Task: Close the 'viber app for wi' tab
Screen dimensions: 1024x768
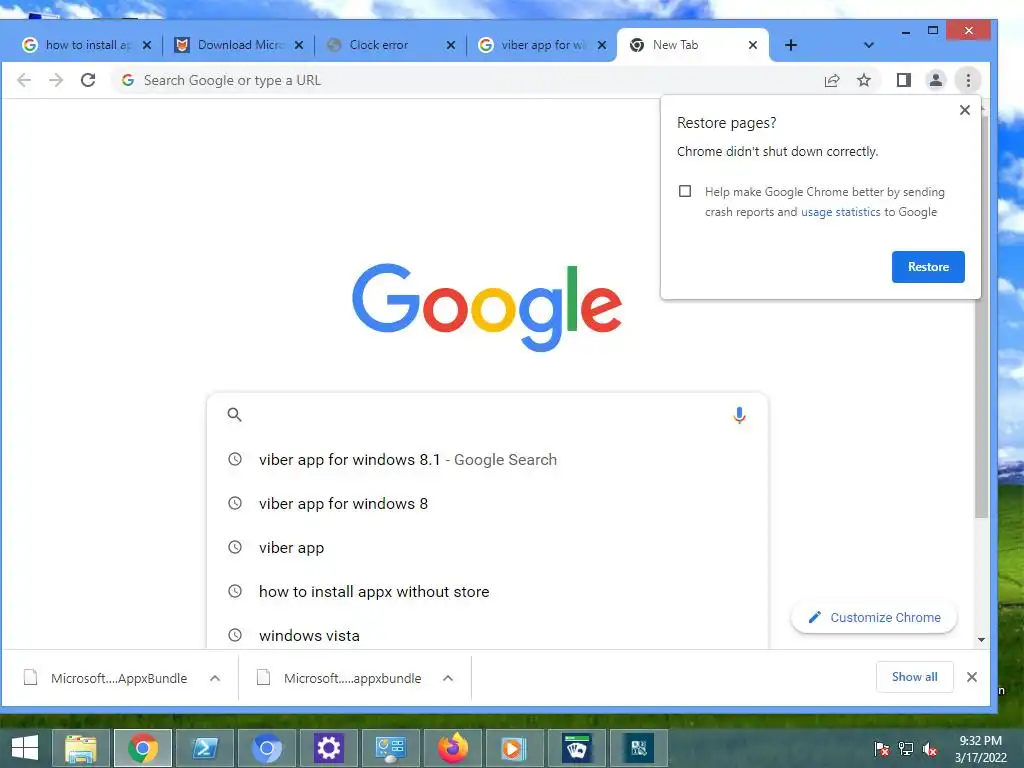Action: click(602, 45)
